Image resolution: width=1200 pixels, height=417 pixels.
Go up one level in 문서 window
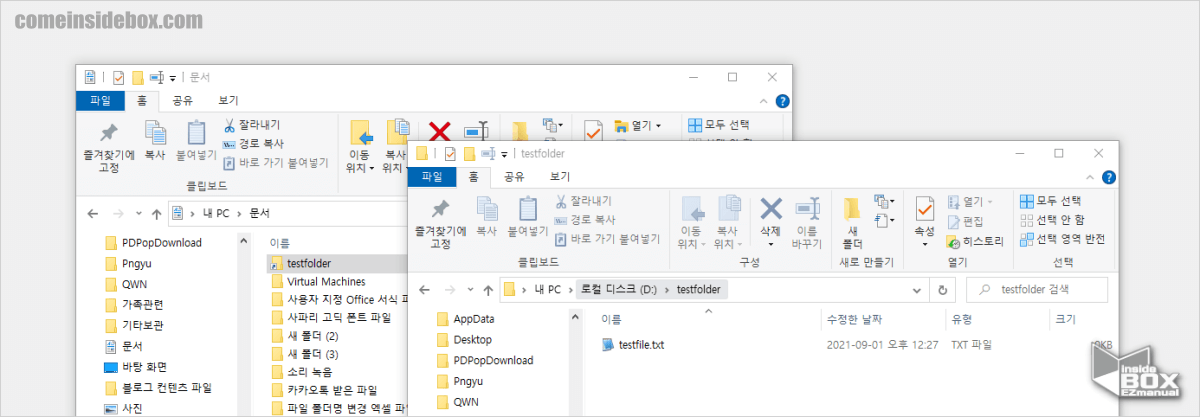pyautogui.click(x=155, y=213)
